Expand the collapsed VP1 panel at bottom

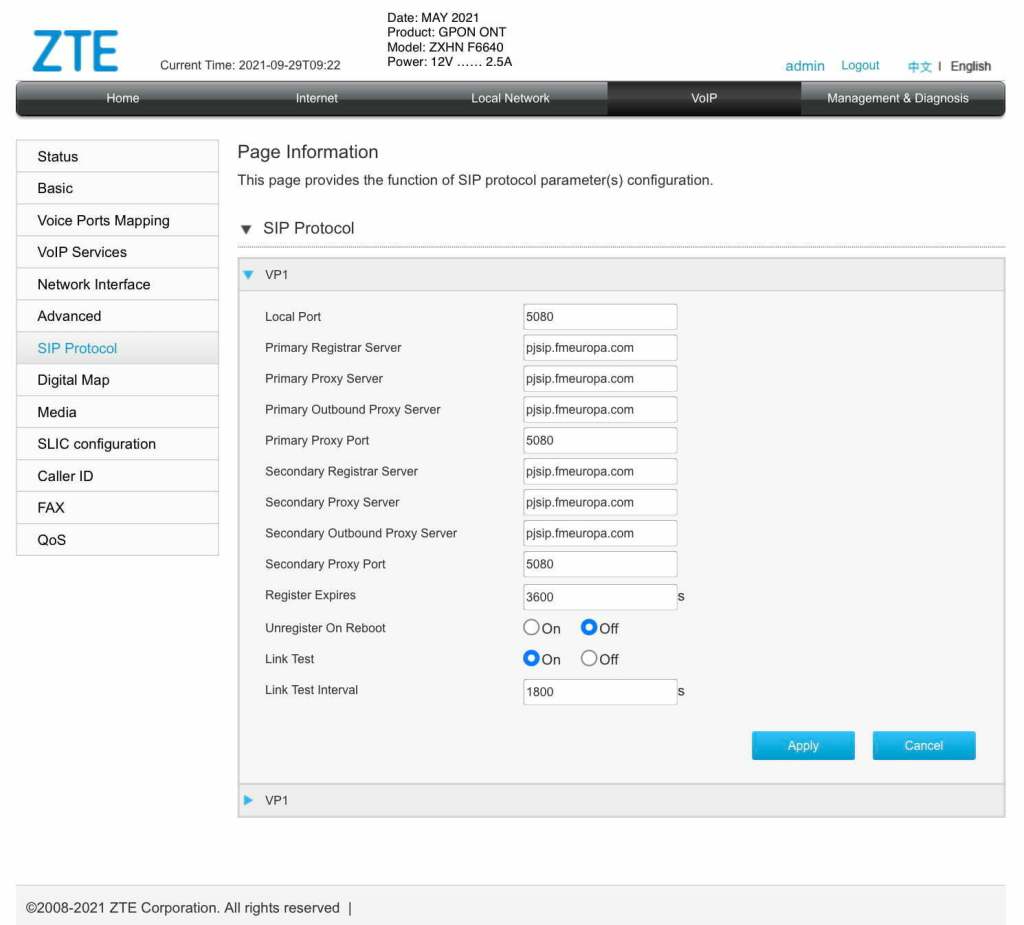coord(248,800)
